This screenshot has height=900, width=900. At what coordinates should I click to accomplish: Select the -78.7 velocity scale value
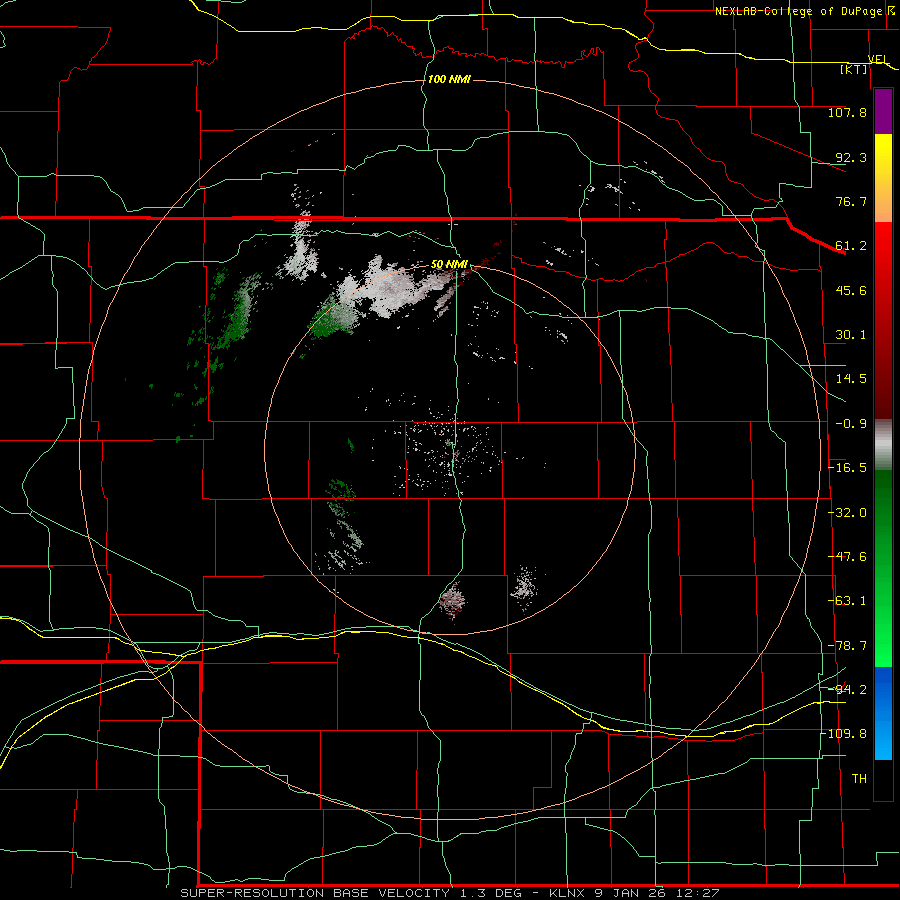(847, 646)
